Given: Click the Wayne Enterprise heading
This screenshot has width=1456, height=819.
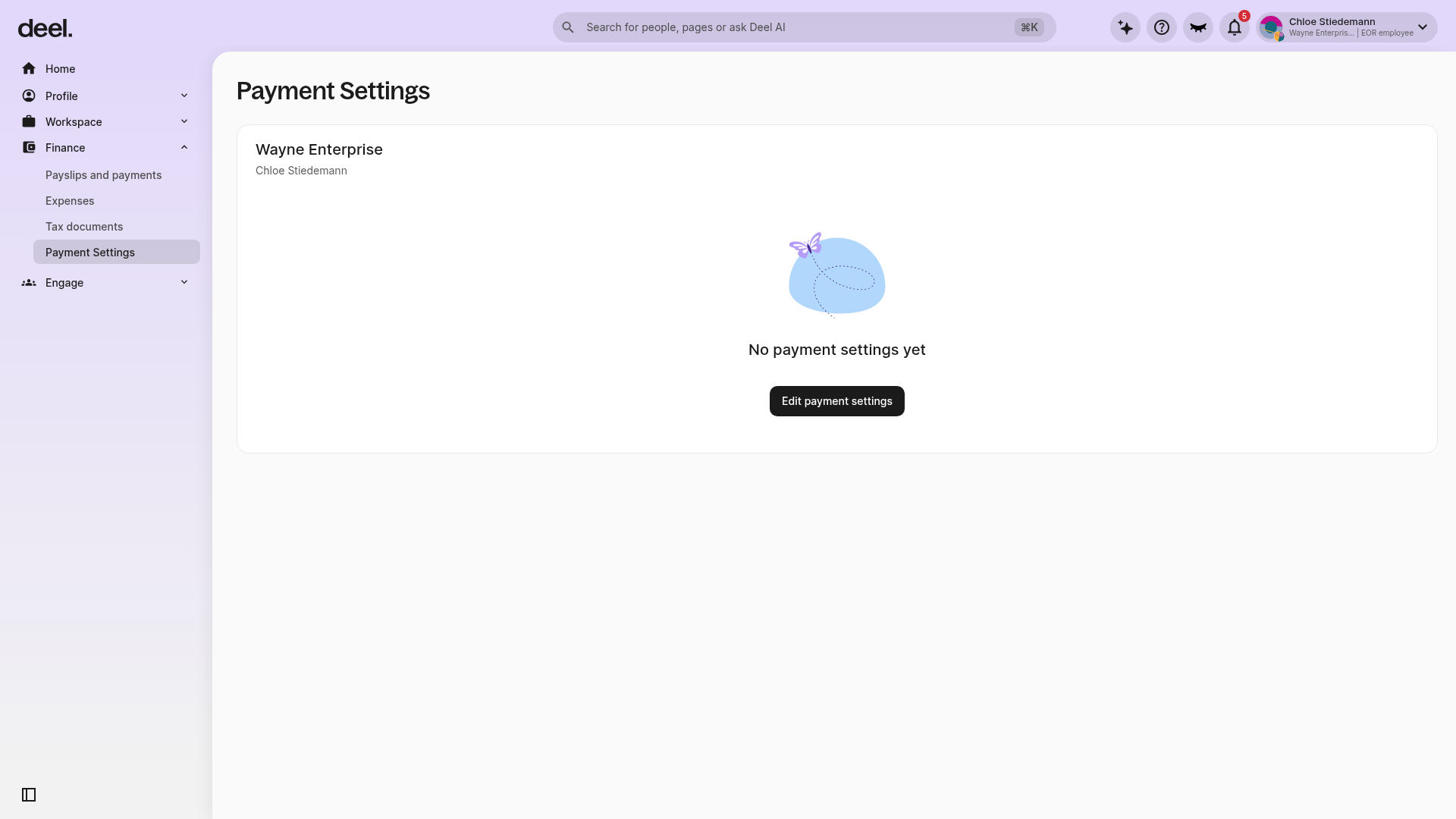Looking at the screenshot, I should [319, 149].
